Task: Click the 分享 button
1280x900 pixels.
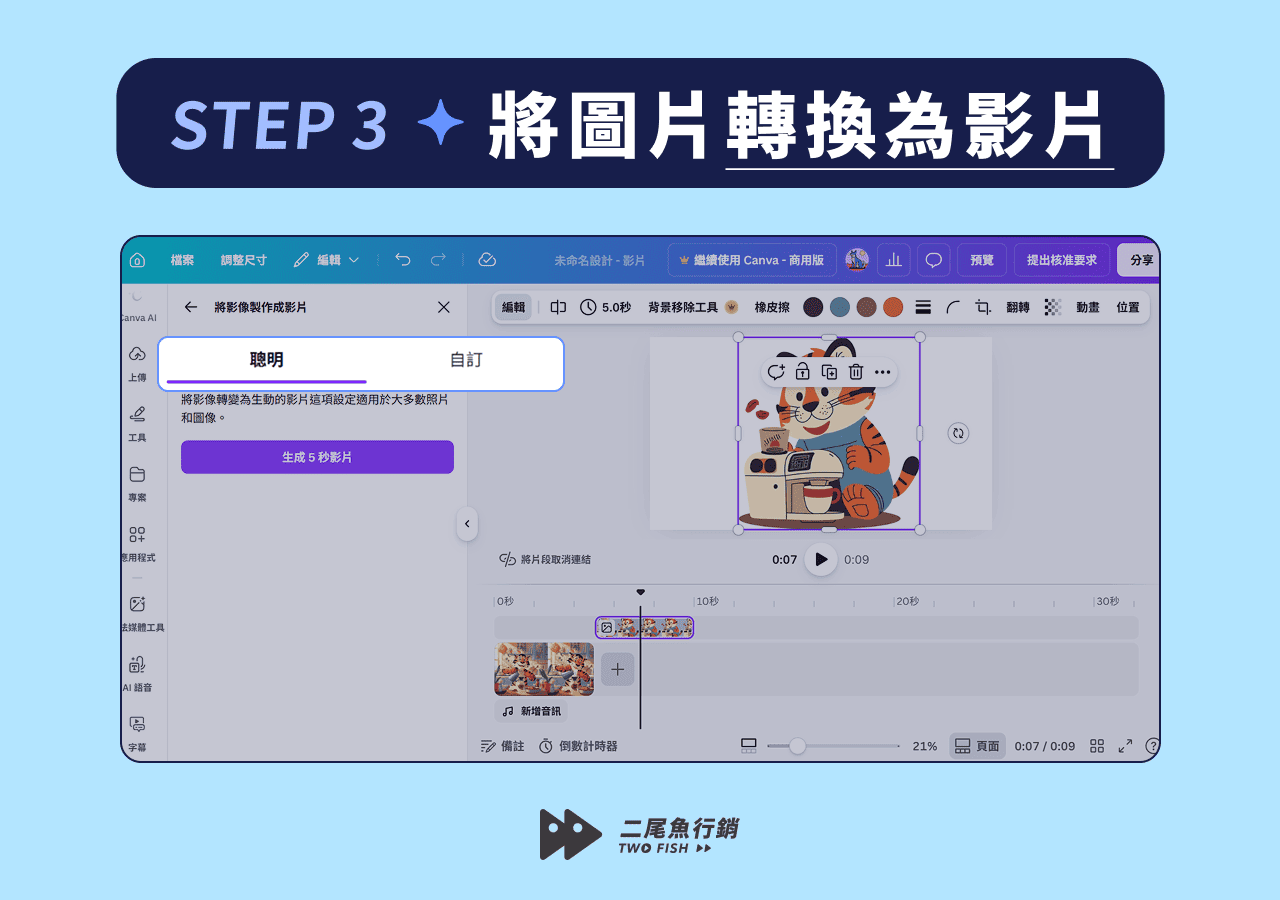Action: point(1140,260)
